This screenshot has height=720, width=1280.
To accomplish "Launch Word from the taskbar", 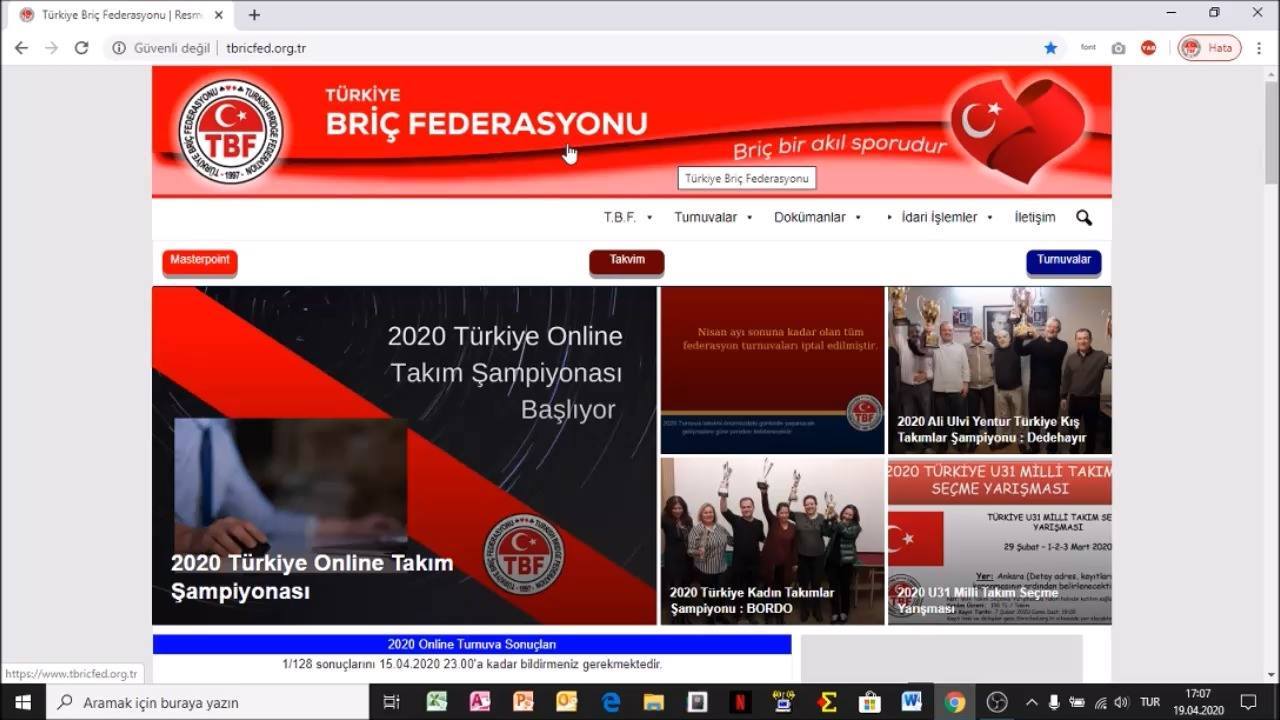I will pos(911,702).
